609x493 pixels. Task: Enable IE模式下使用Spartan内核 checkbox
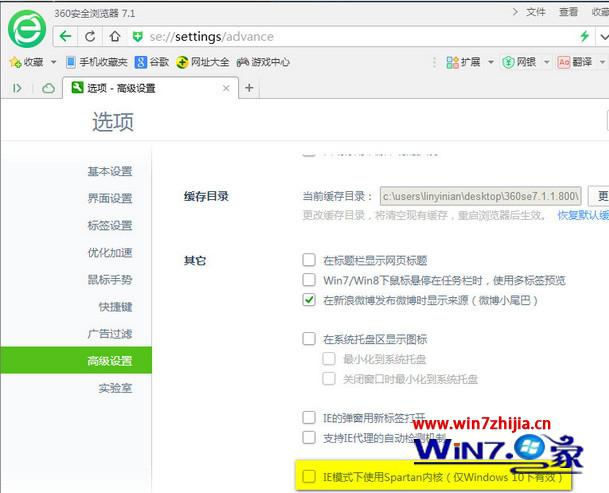point(309,477)
